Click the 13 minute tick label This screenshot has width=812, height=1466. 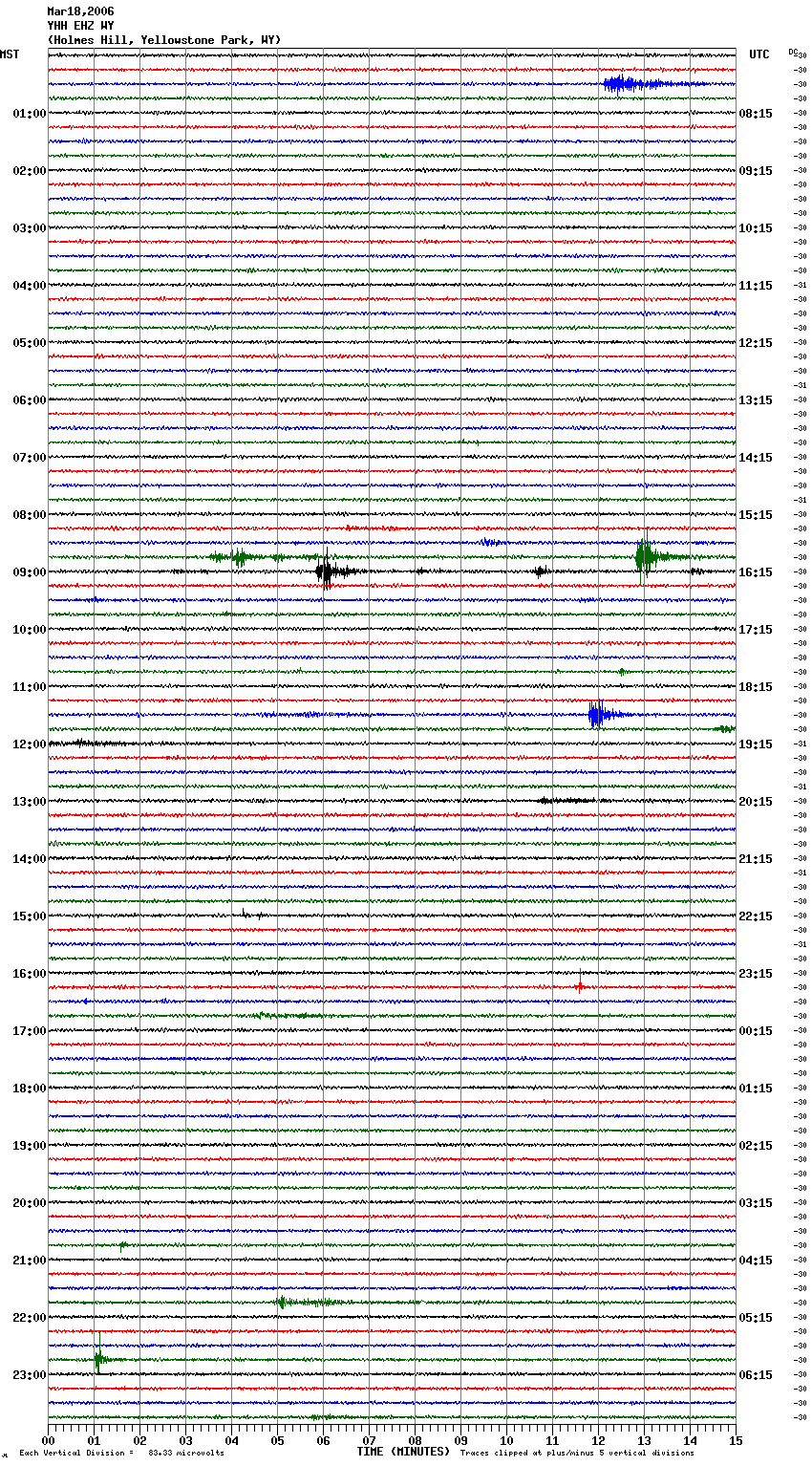[644, 1440]
